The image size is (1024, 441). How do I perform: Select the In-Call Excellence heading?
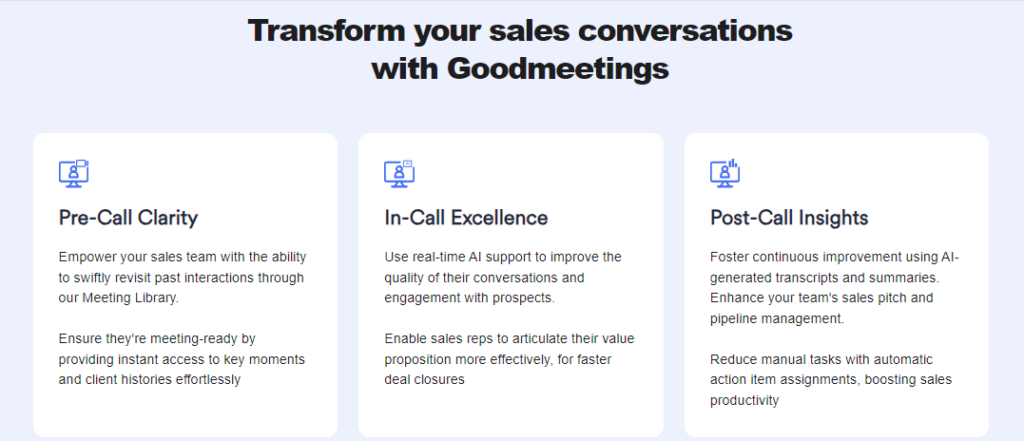(x=466, y=218)
